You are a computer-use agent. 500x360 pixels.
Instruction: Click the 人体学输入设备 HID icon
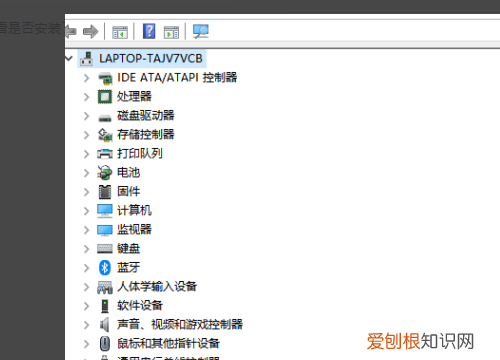coord(105,287)
